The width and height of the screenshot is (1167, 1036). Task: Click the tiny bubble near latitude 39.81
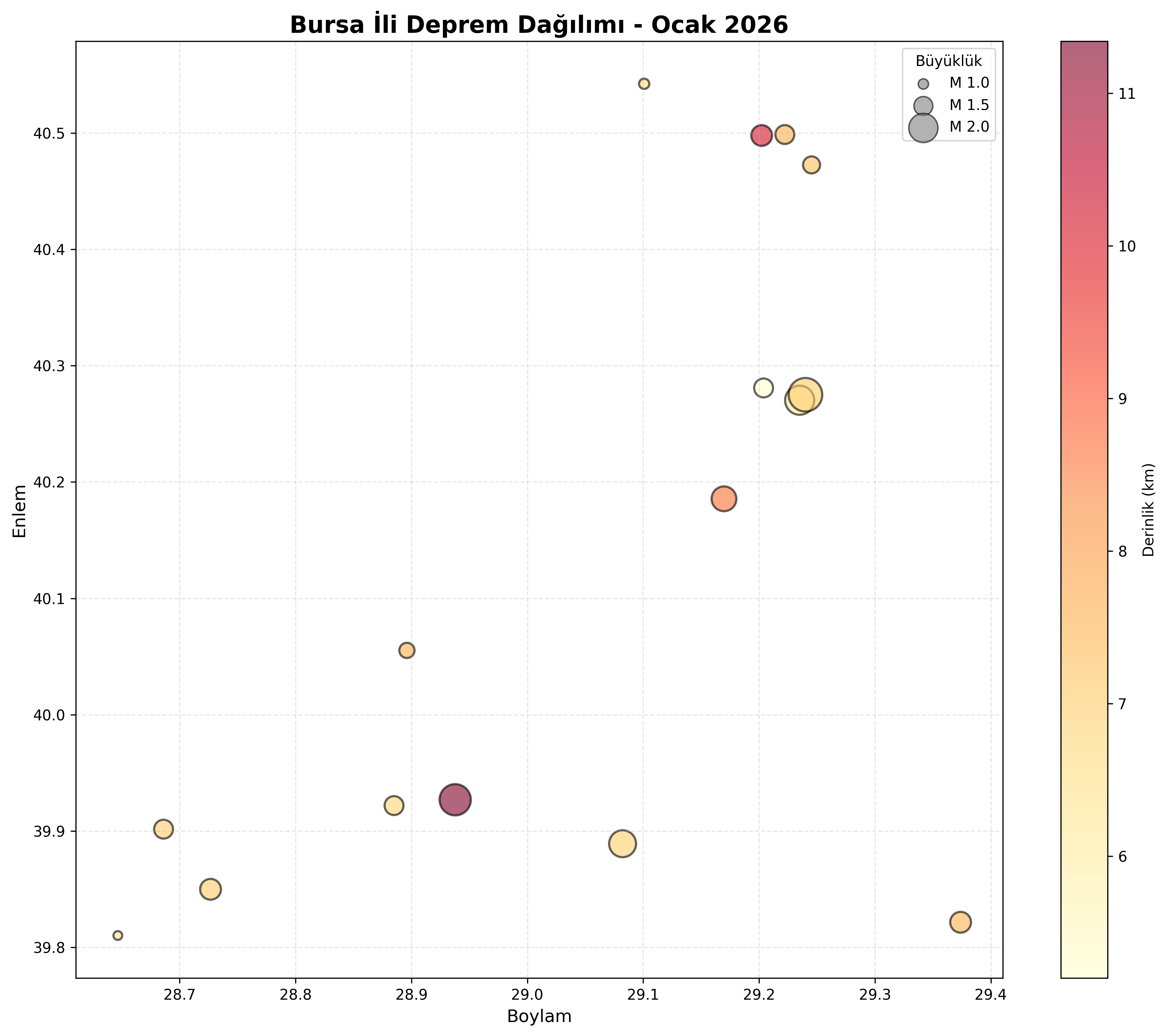pos(118,935)
